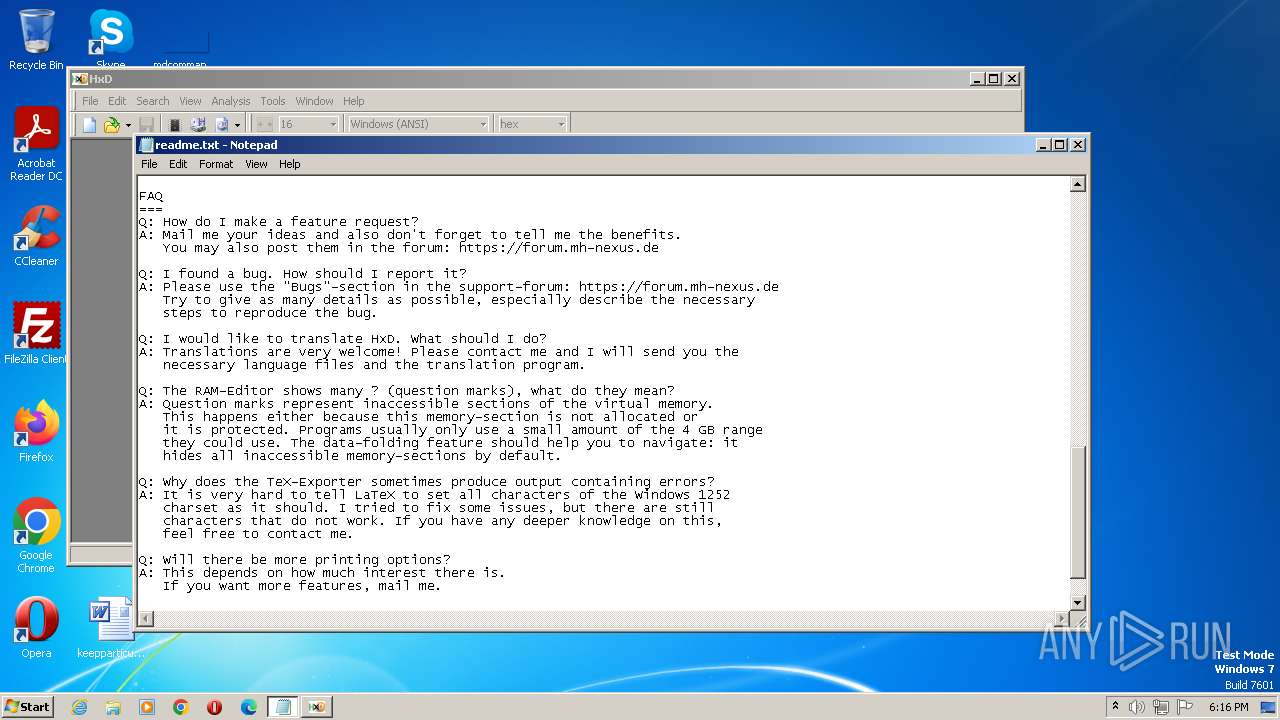Open keepparticu... Word document on desktop
The width and height of the screenshot is (1280, 720).
pyautogui.click(x=110, y=627)
